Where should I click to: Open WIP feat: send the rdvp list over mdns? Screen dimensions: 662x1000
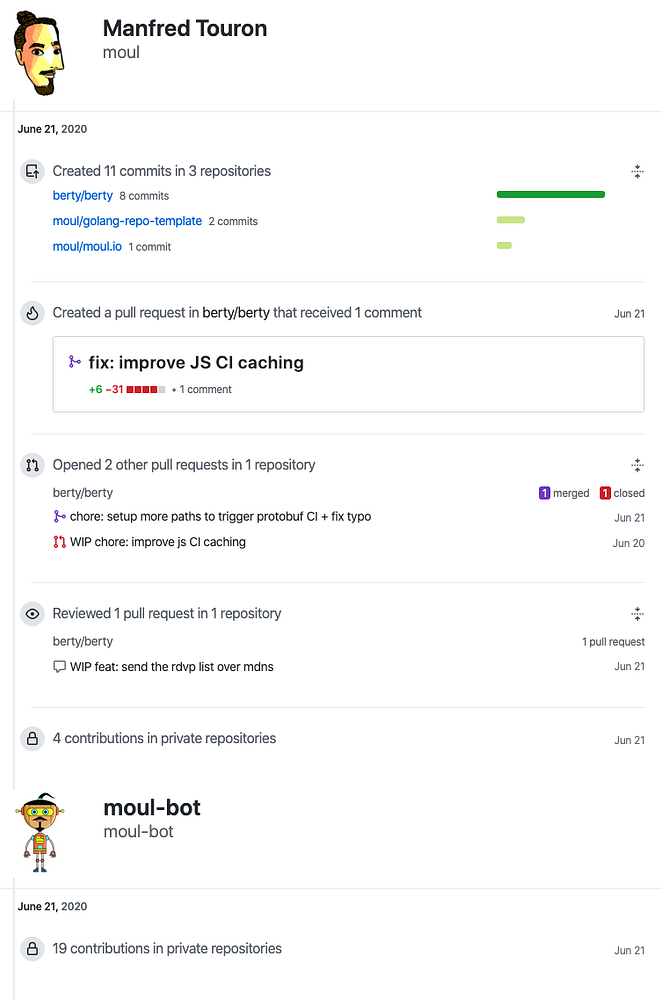(x=172, y=667)
